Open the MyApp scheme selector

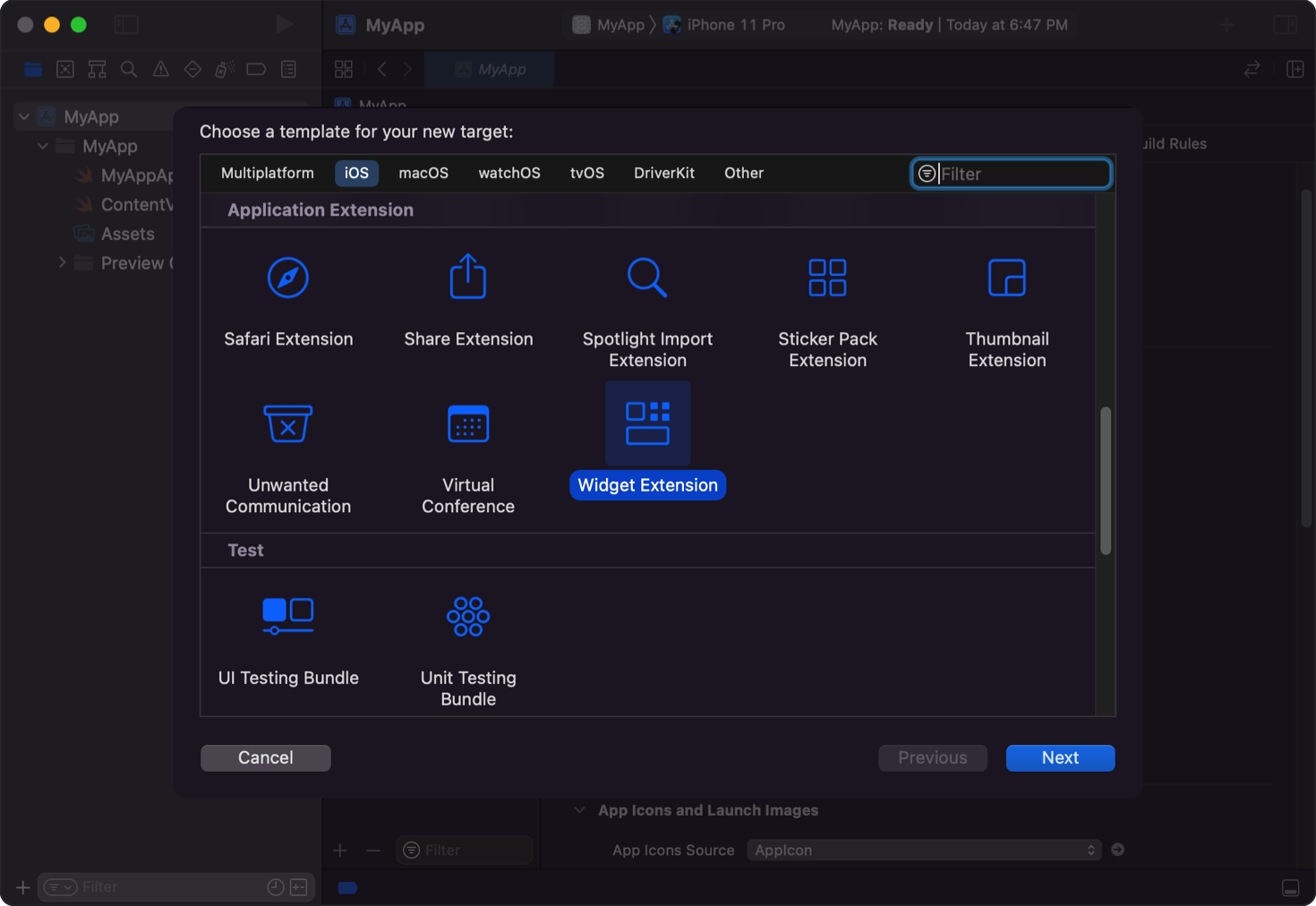click(609, 25)
